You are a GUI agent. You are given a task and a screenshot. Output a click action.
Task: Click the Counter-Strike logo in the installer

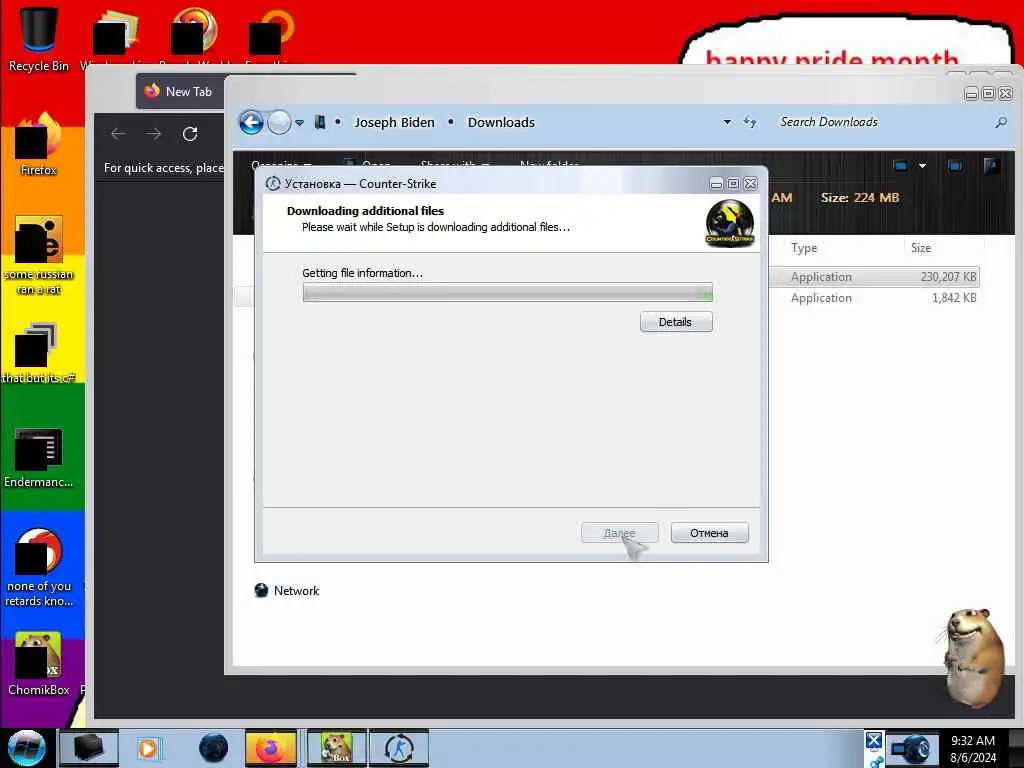[x=729, y=223]
